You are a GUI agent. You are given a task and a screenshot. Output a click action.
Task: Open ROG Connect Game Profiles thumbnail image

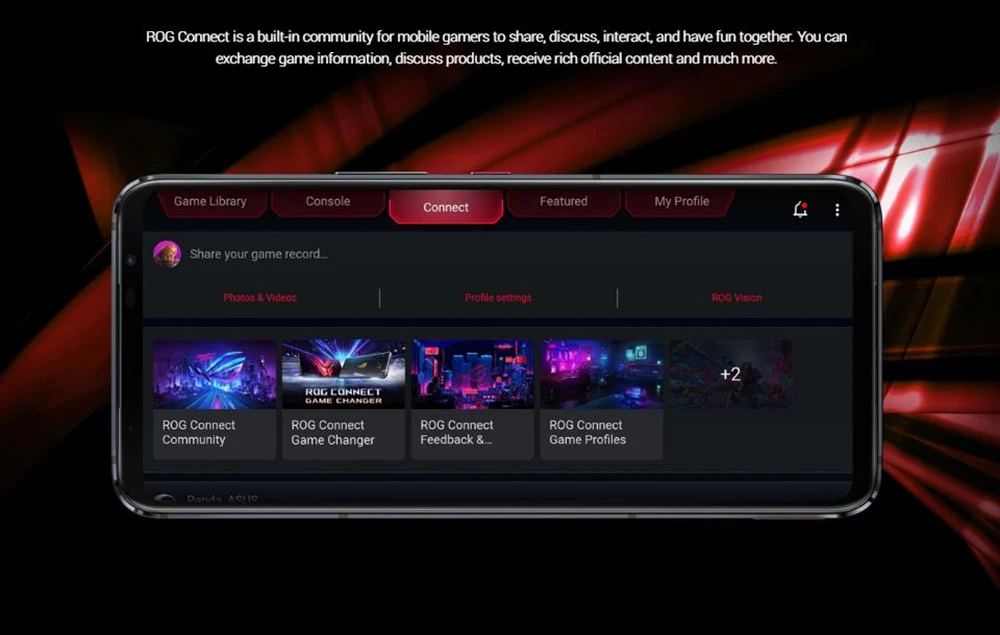tap(601, 374)
